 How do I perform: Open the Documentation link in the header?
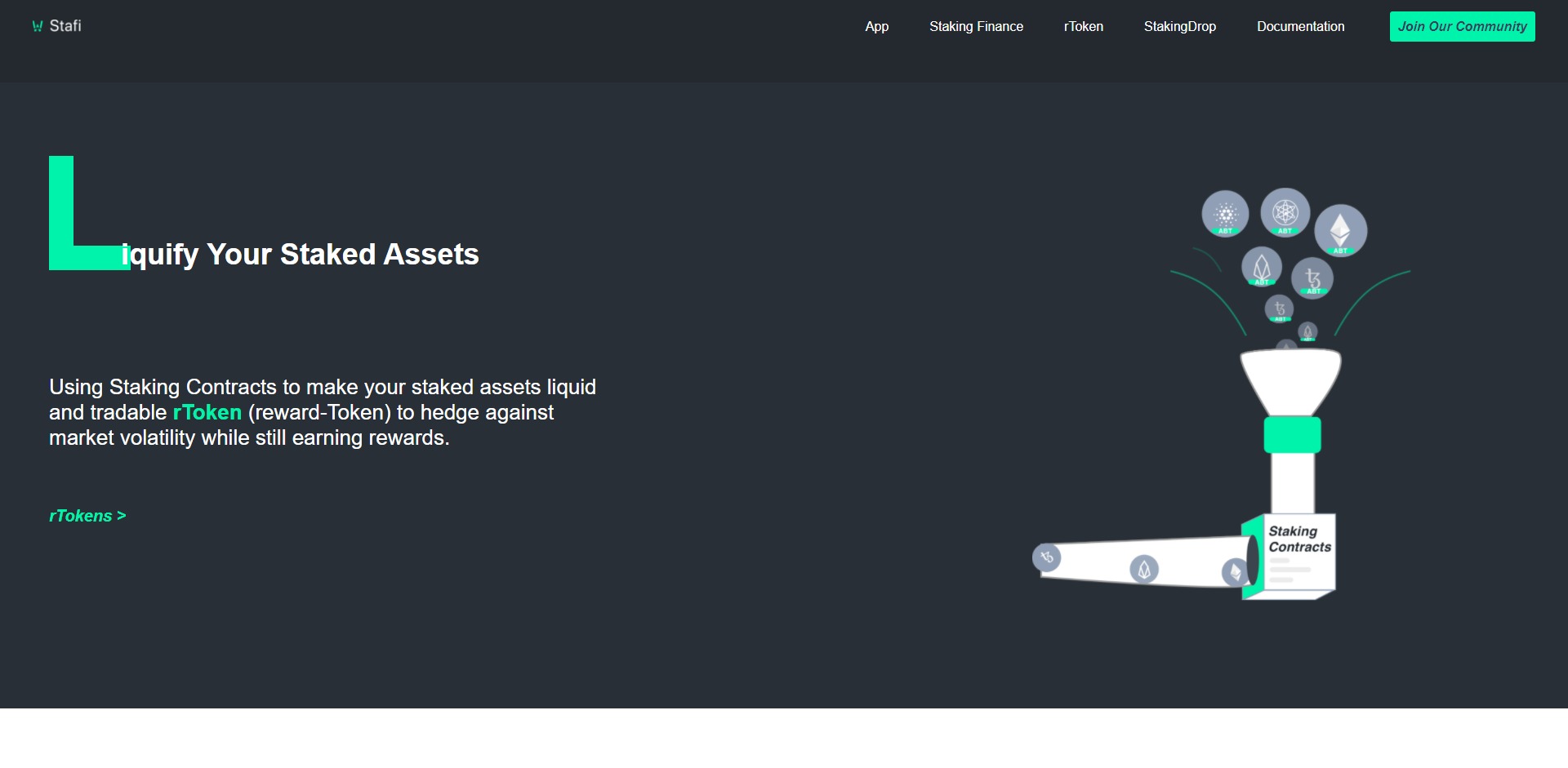1300,26
